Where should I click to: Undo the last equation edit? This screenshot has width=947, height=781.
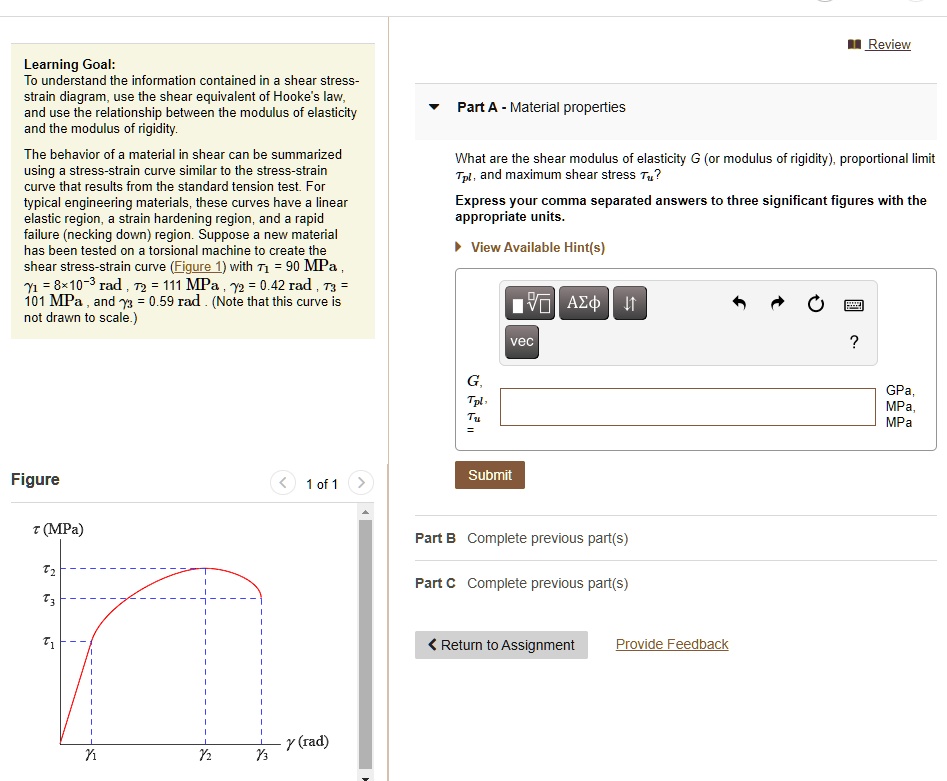739,303
